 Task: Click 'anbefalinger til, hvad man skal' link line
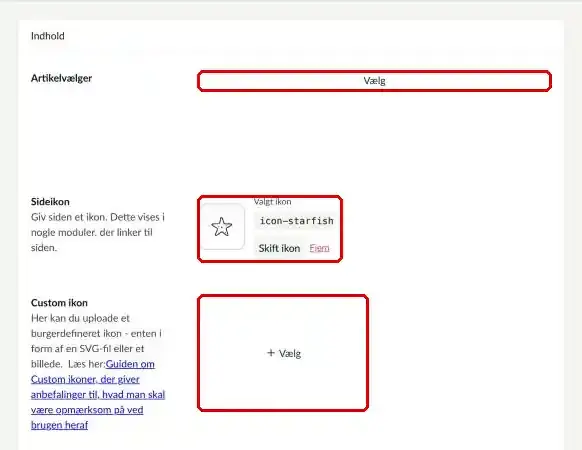click(x=98, y=395)
